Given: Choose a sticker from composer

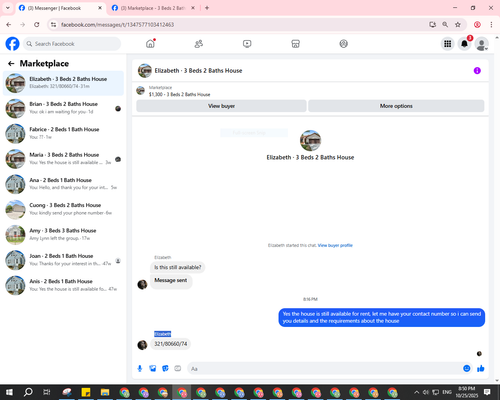Looking at the screenshot, I should (165, 368).
